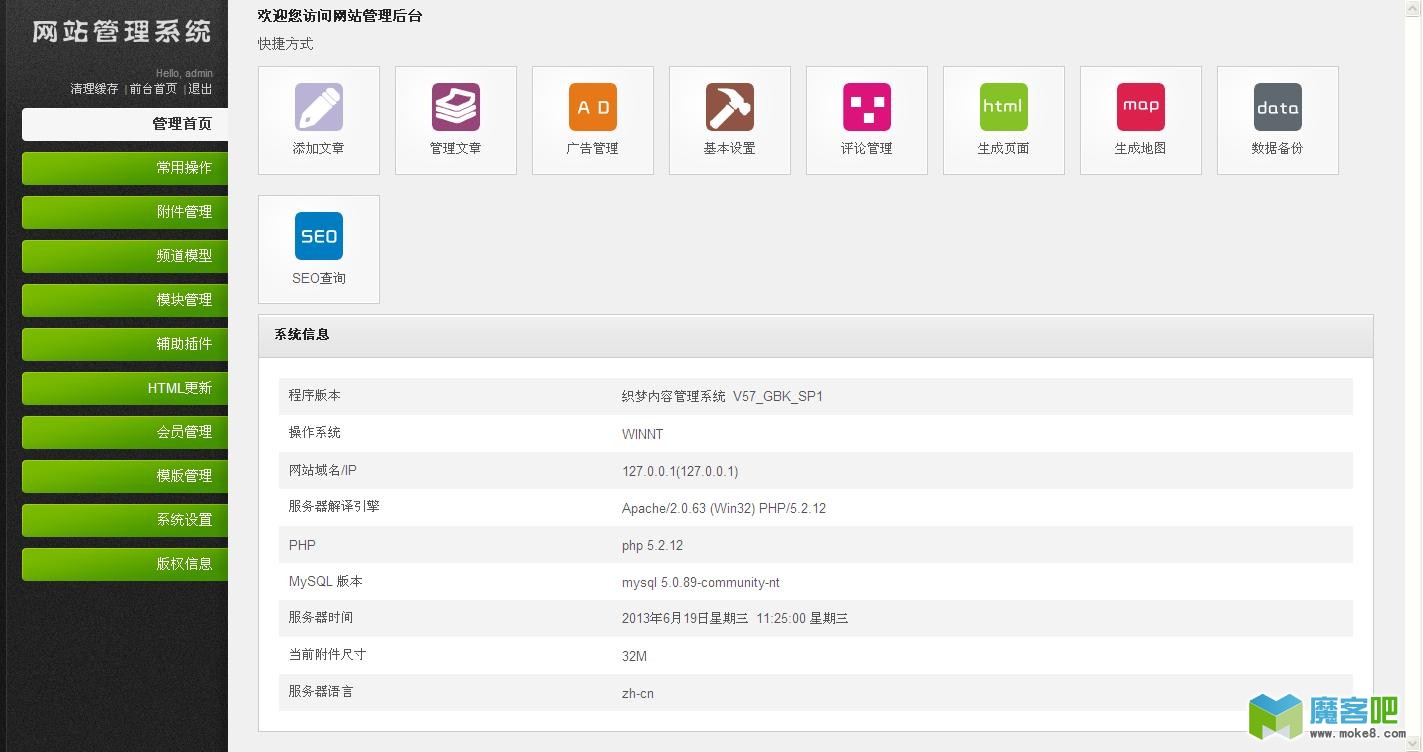The height and width of the screenshot is (752, 1423).
Task: Open the 系统设置 sidebar menu
Action: pos(125,520)
